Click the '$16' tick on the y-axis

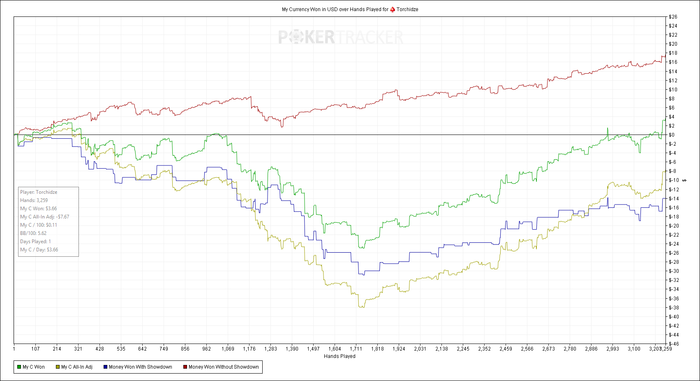[673, 62]
